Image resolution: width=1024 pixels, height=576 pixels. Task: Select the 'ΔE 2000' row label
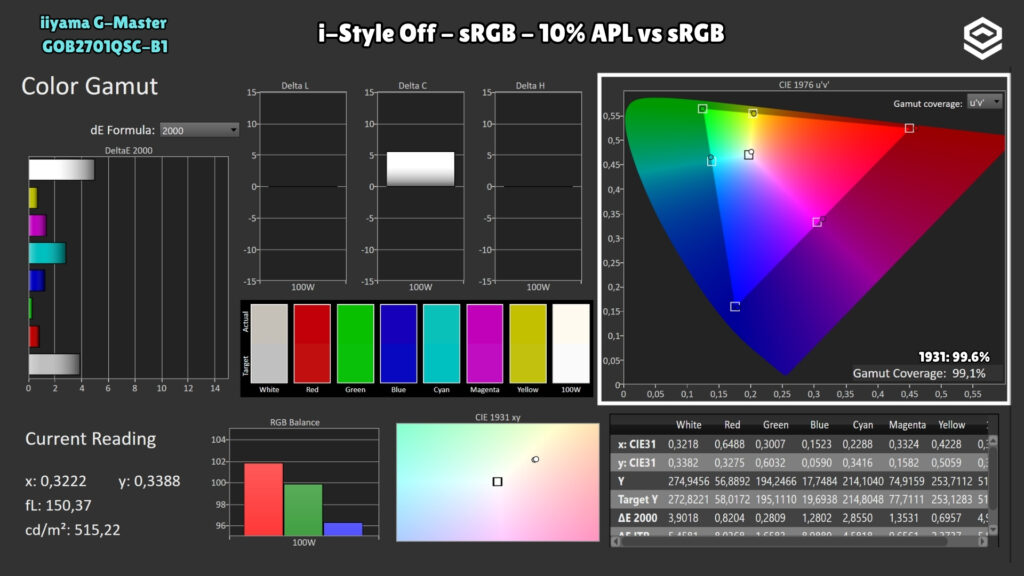point(638,518)
